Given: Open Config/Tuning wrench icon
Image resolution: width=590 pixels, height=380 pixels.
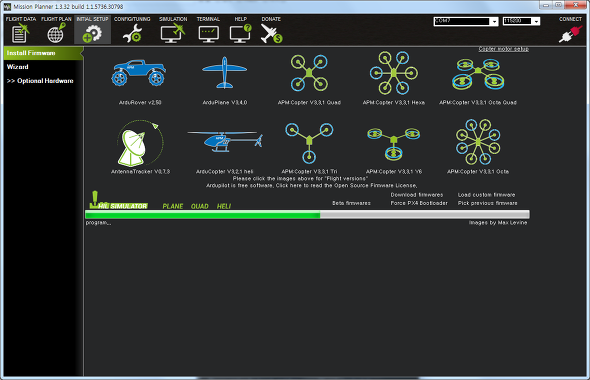Looking at the screenshot, I should point(132,33).
